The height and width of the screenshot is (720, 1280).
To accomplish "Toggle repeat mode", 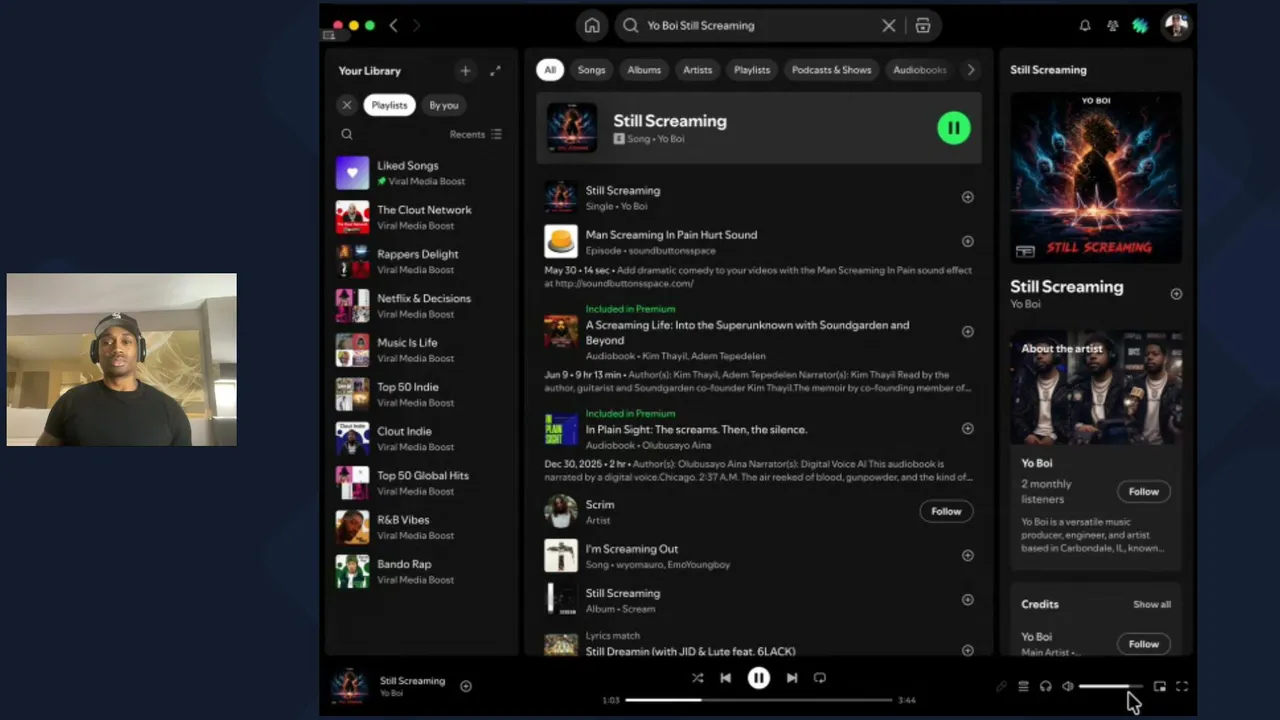I will (820, 678).
